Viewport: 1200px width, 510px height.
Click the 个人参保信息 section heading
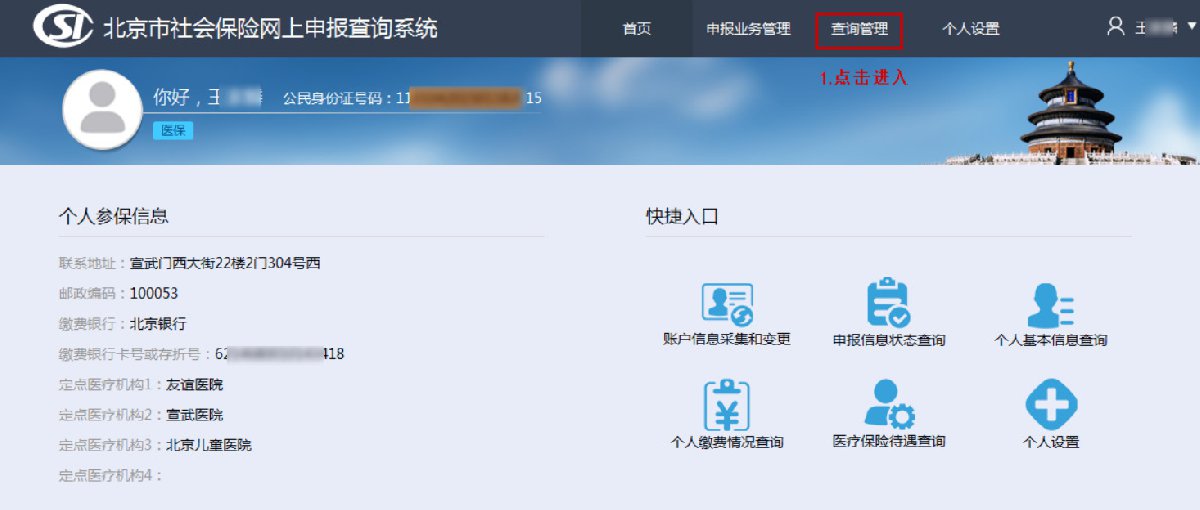(x=113, y=216)
